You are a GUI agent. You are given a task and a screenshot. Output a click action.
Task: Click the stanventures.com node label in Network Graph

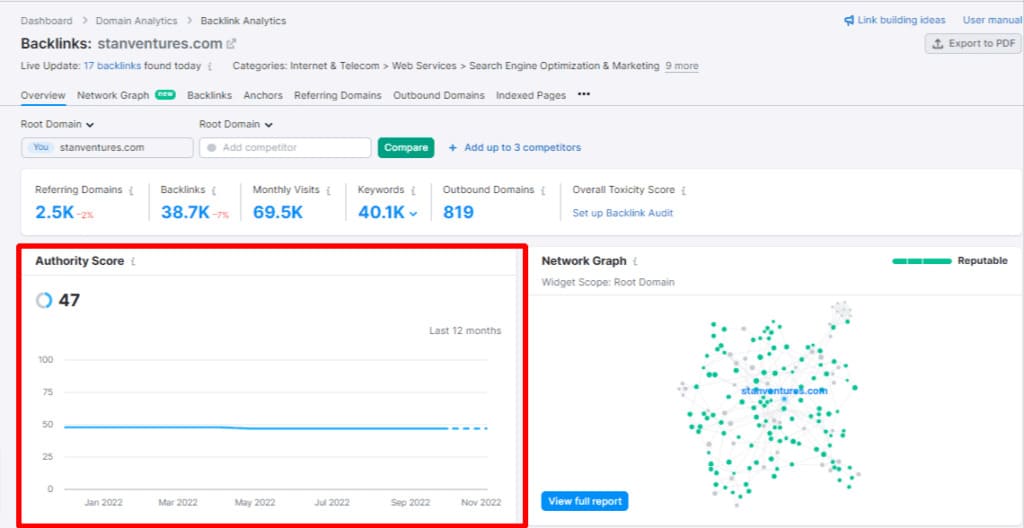point(784,391)
